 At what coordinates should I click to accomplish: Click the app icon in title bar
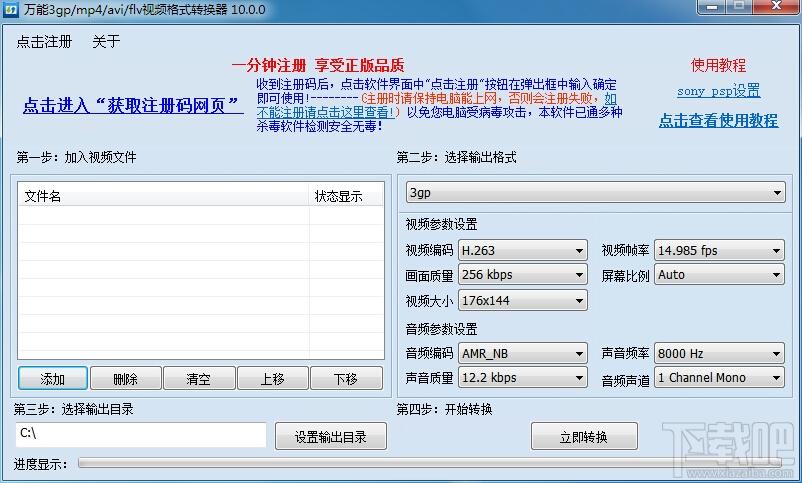10,9
